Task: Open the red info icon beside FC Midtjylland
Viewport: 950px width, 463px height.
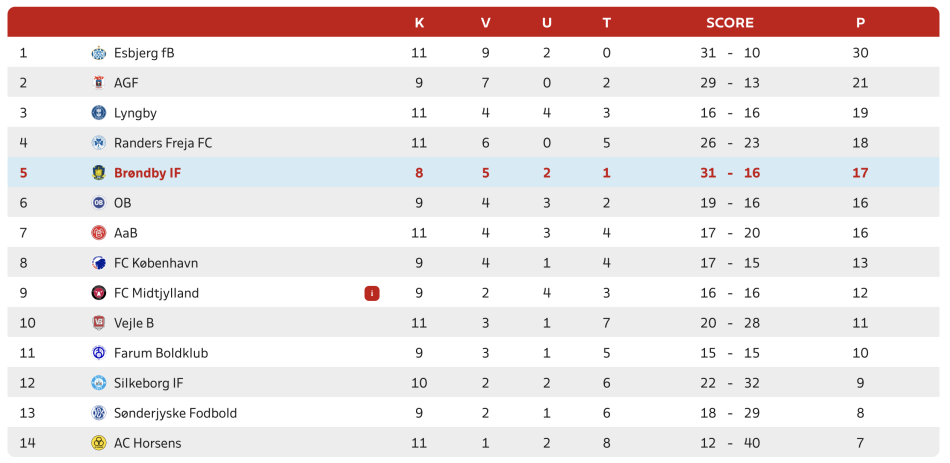Action: pos(372,293)
